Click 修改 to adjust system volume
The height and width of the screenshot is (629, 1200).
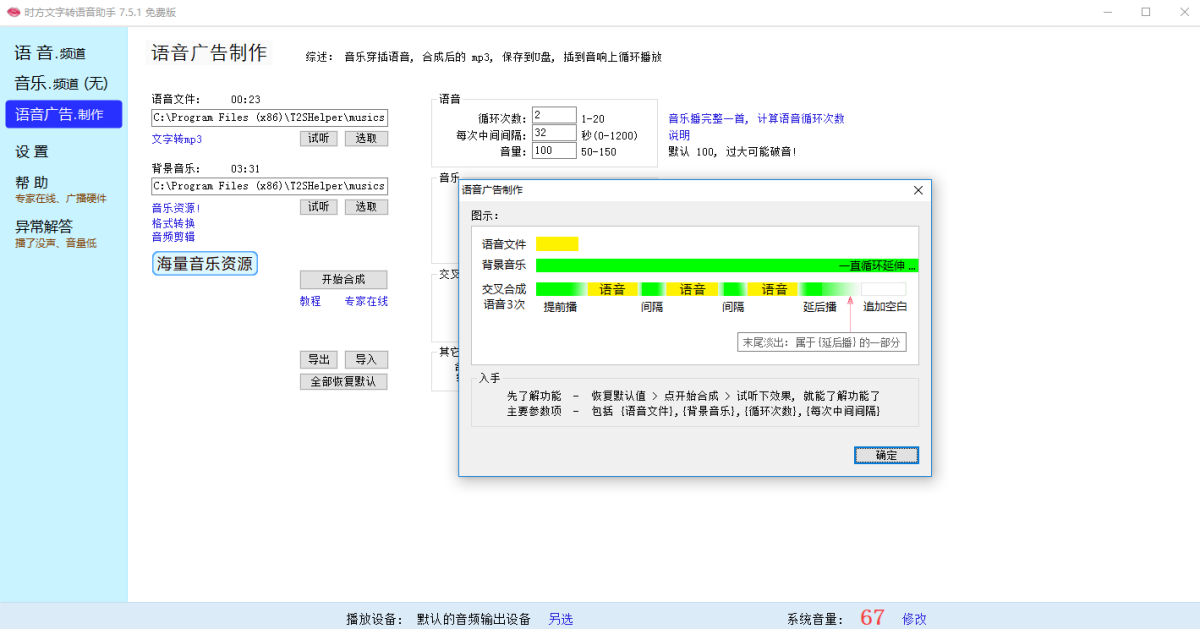pos(915,619)
